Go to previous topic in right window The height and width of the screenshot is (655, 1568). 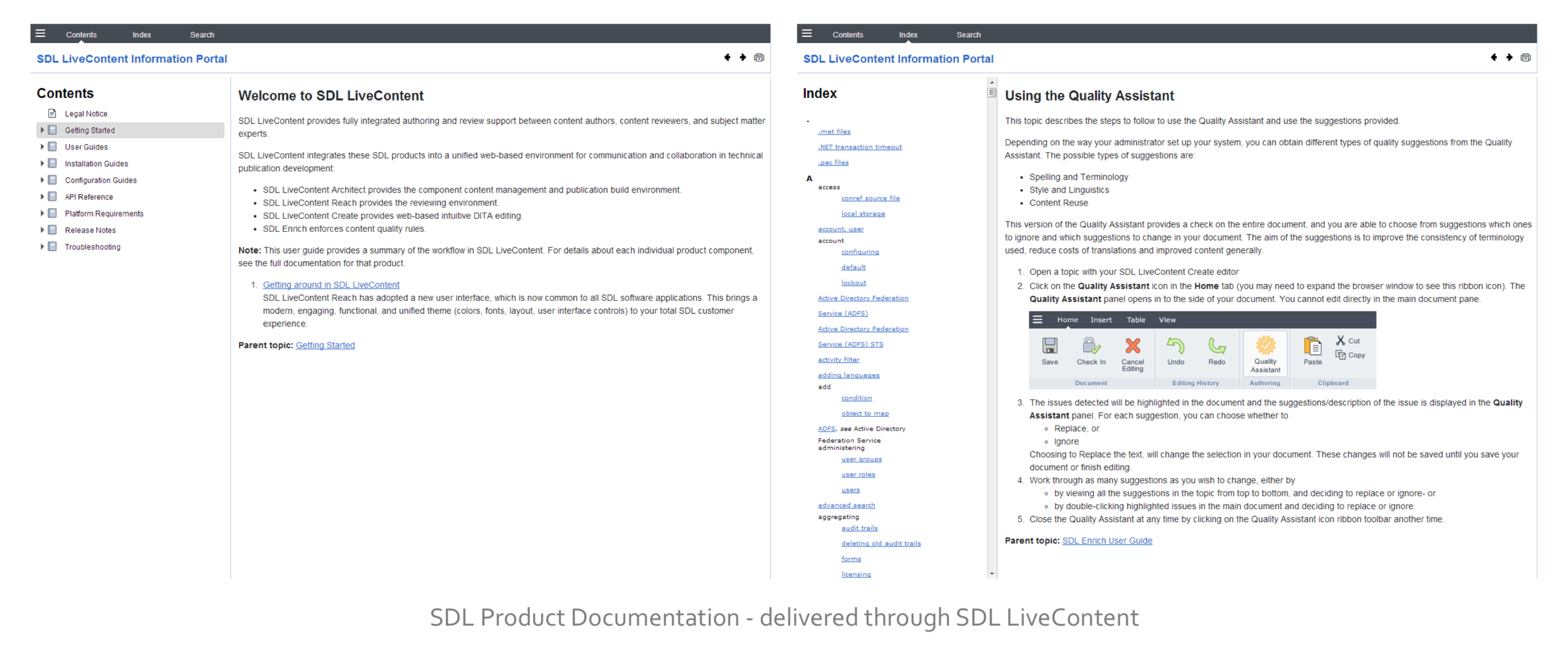click(x=1493, y=58)
